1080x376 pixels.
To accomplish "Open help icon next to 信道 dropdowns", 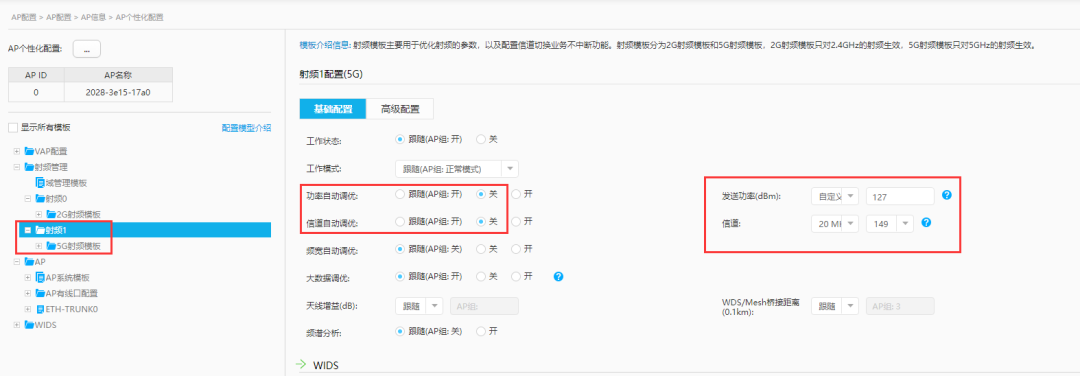I will (x=926, y=222).
